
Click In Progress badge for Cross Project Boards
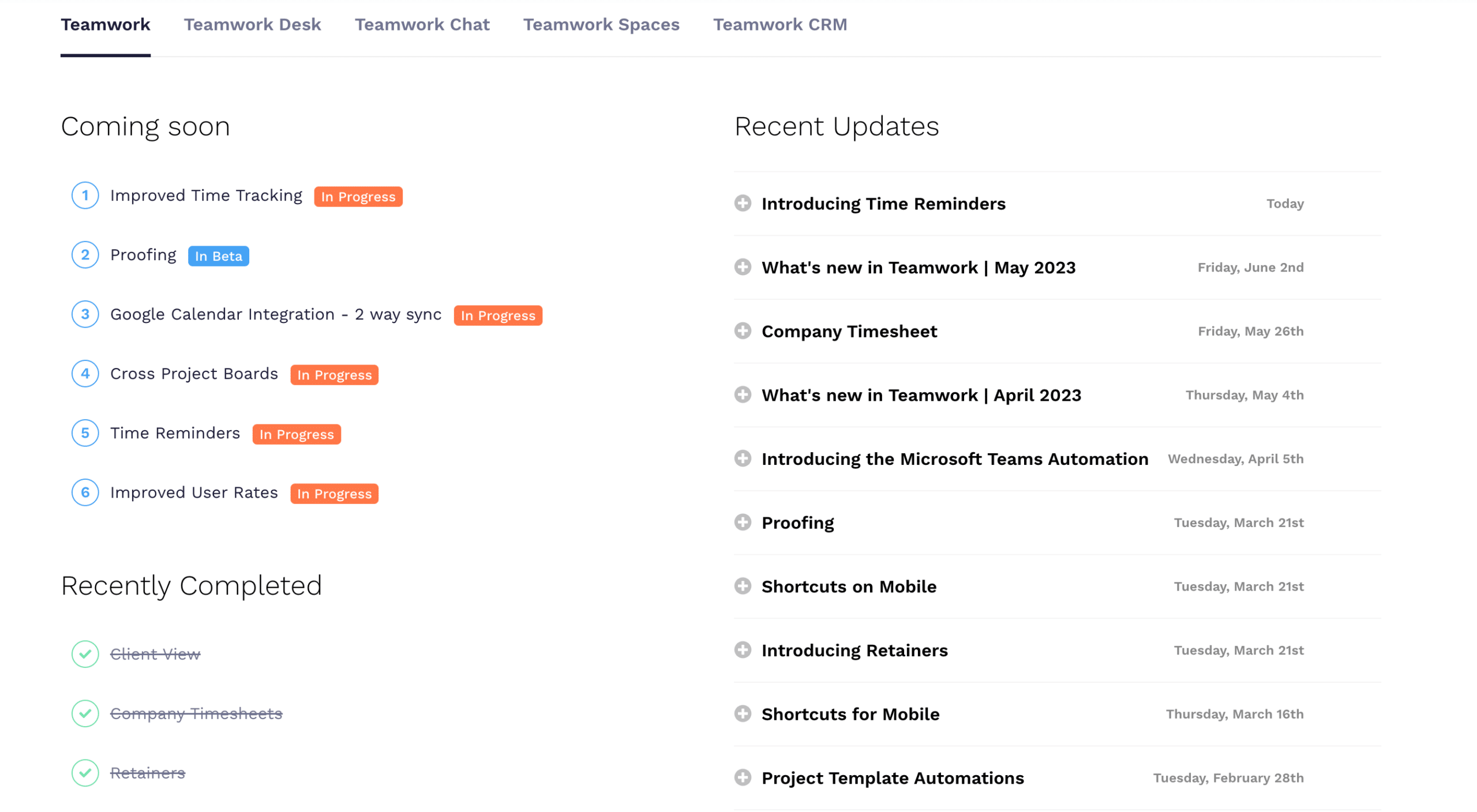click(x=334, y=375)
